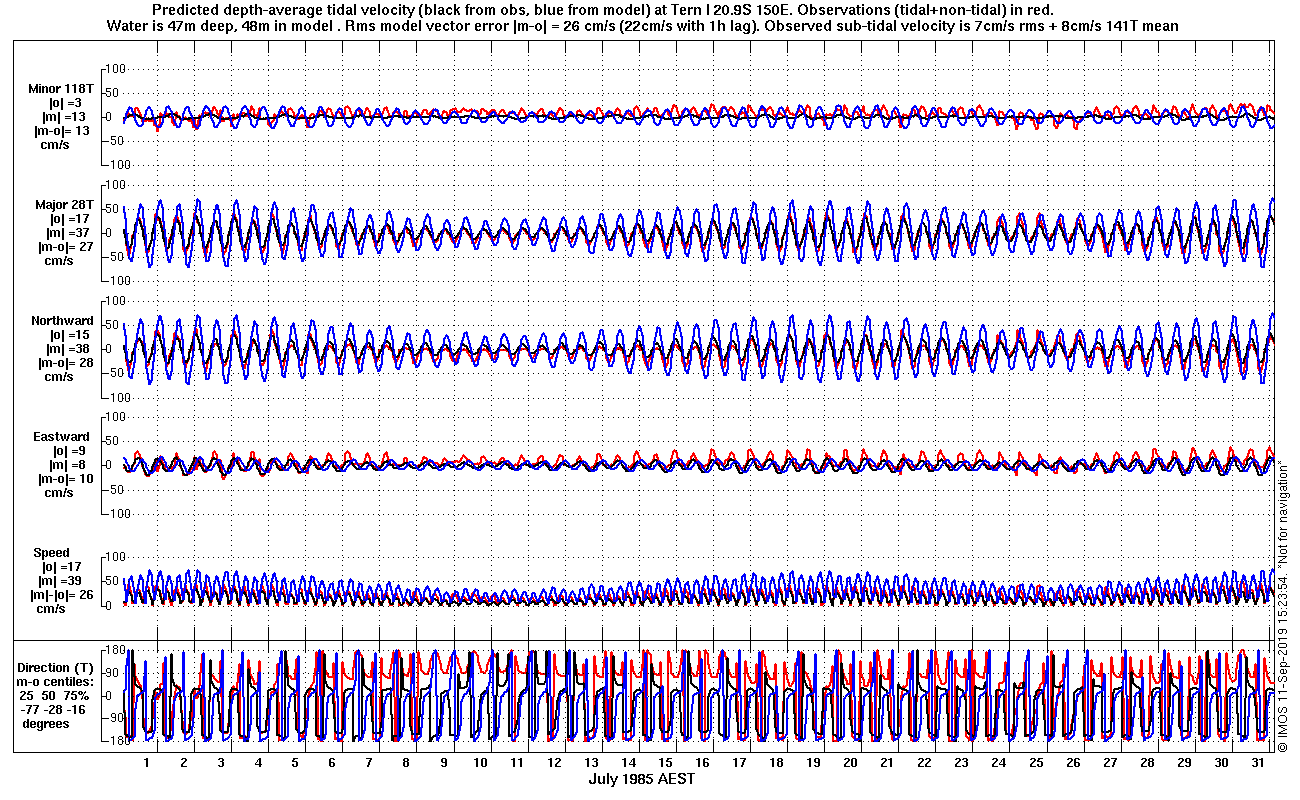
Task: Click the 'Speed' panel label
Action: click(x=52, y=553)
